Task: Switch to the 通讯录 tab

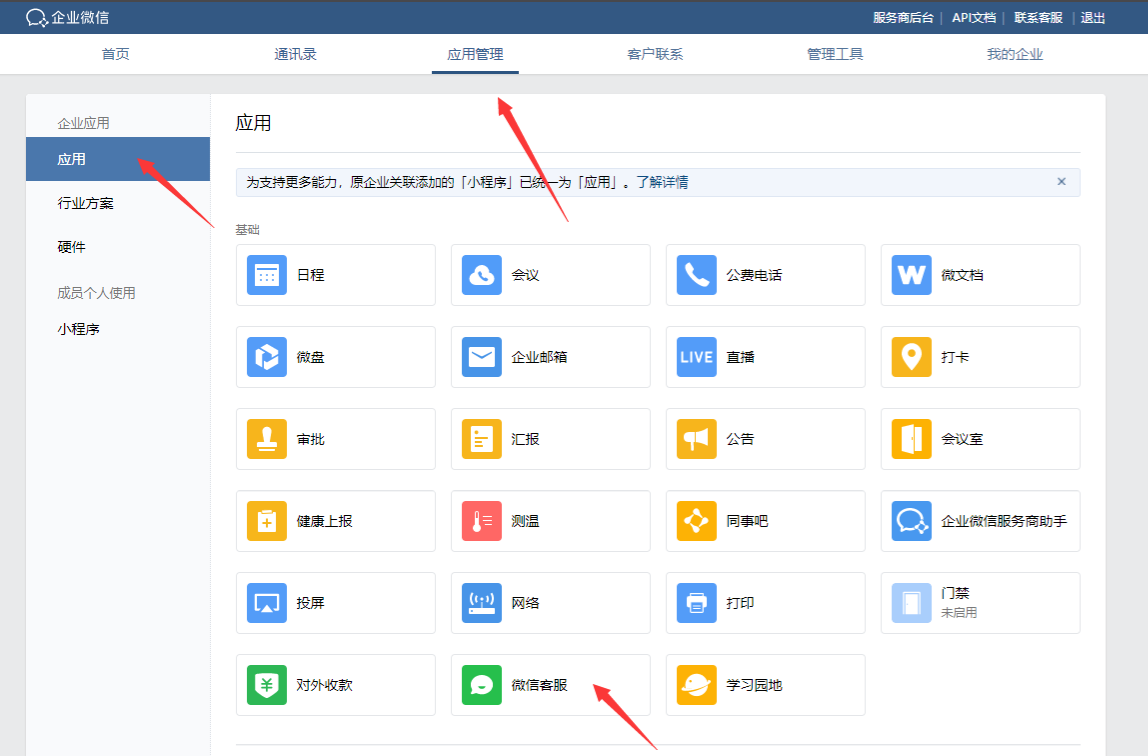Action: click(x=295, y=54)
